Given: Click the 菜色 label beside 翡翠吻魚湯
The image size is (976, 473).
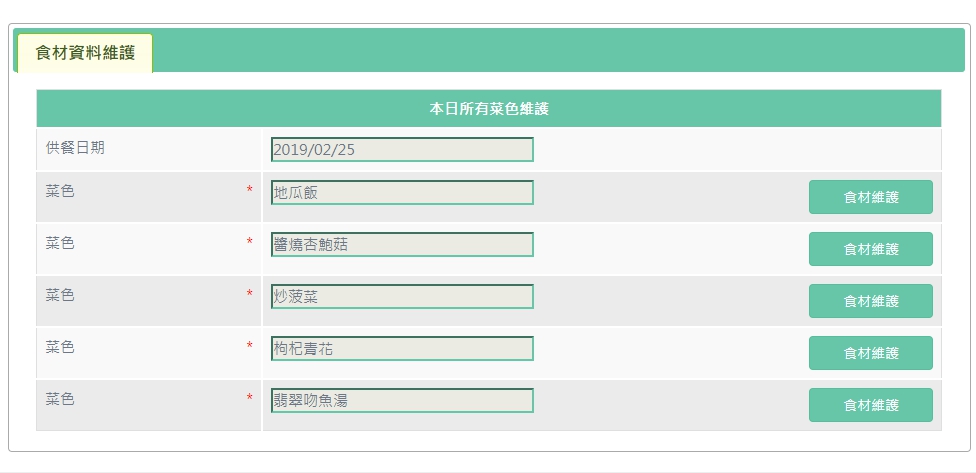Looking at the screenshot, I should pyautogui.click(x=60, y=399).
